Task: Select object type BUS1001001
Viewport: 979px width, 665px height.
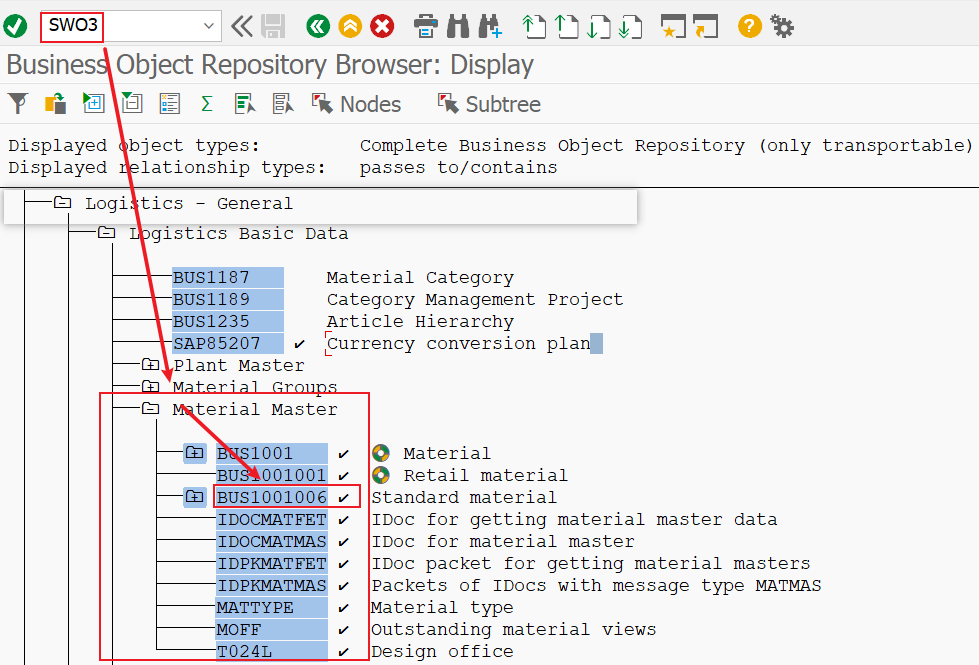Action: click(x=272, y=475)
